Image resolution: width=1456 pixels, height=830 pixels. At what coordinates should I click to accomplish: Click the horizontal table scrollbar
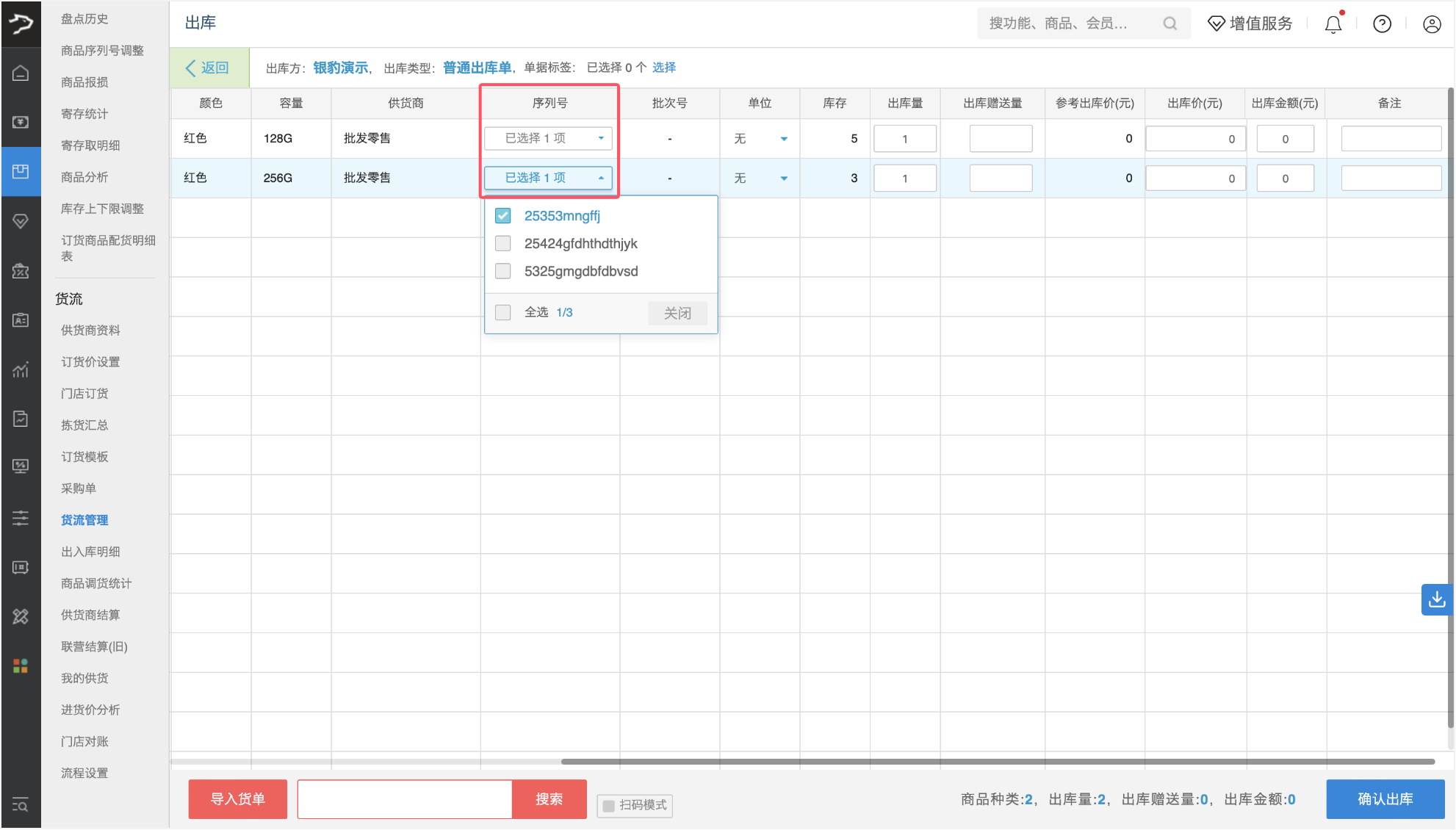[x=998, y=762]
